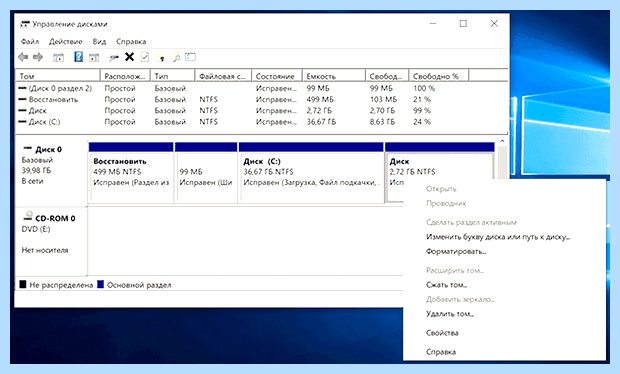The height and width of the screenshot is (374, 620).
Task: Sort by the Емкость column header
Action: point(334,76)
